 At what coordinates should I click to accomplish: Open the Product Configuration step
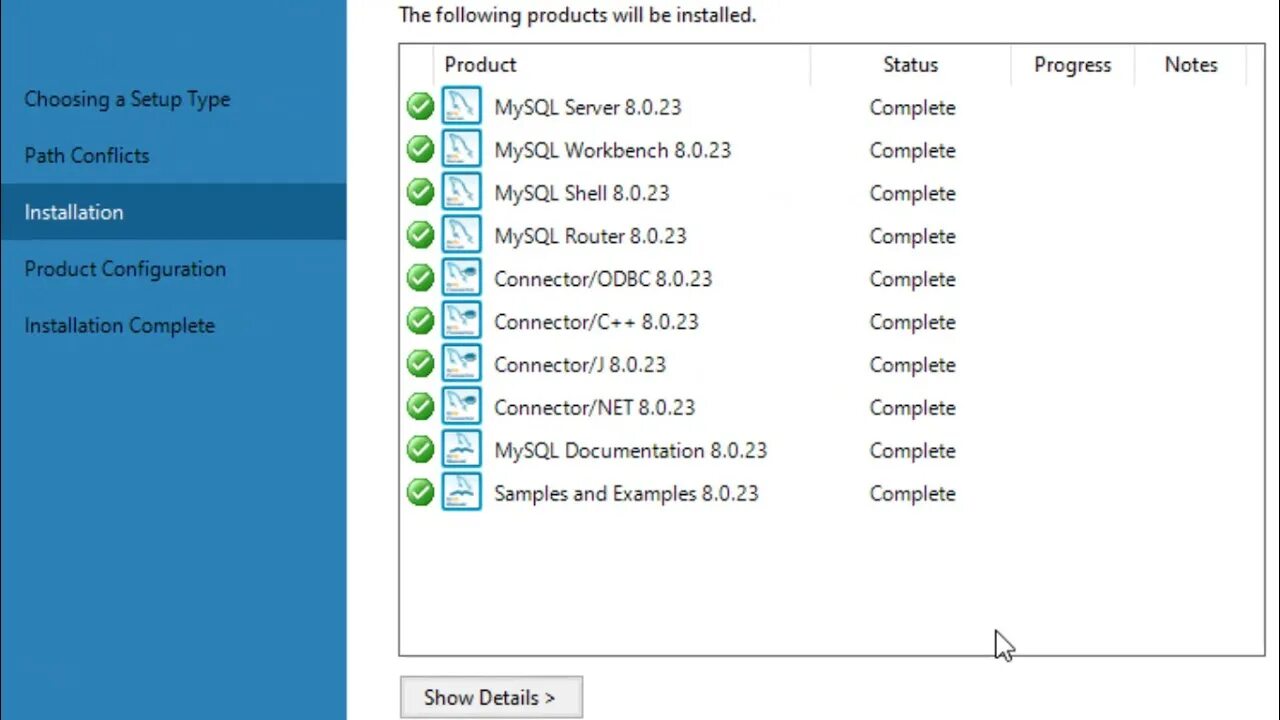[x=125, y=269]
